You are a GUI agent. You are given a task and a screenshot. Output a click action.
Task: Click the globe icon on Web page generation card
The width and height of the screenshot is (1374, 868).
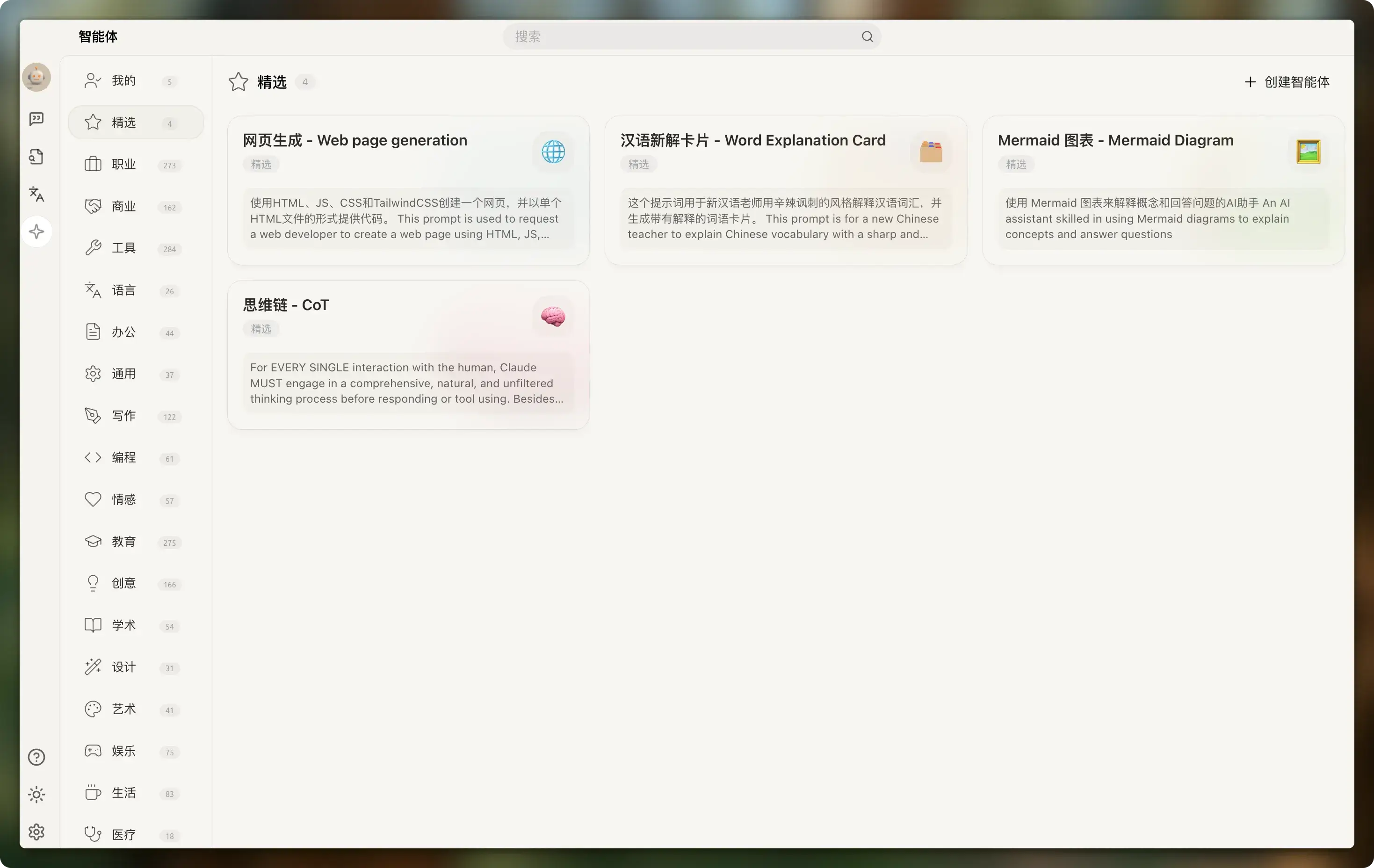[x=553, y=152]
